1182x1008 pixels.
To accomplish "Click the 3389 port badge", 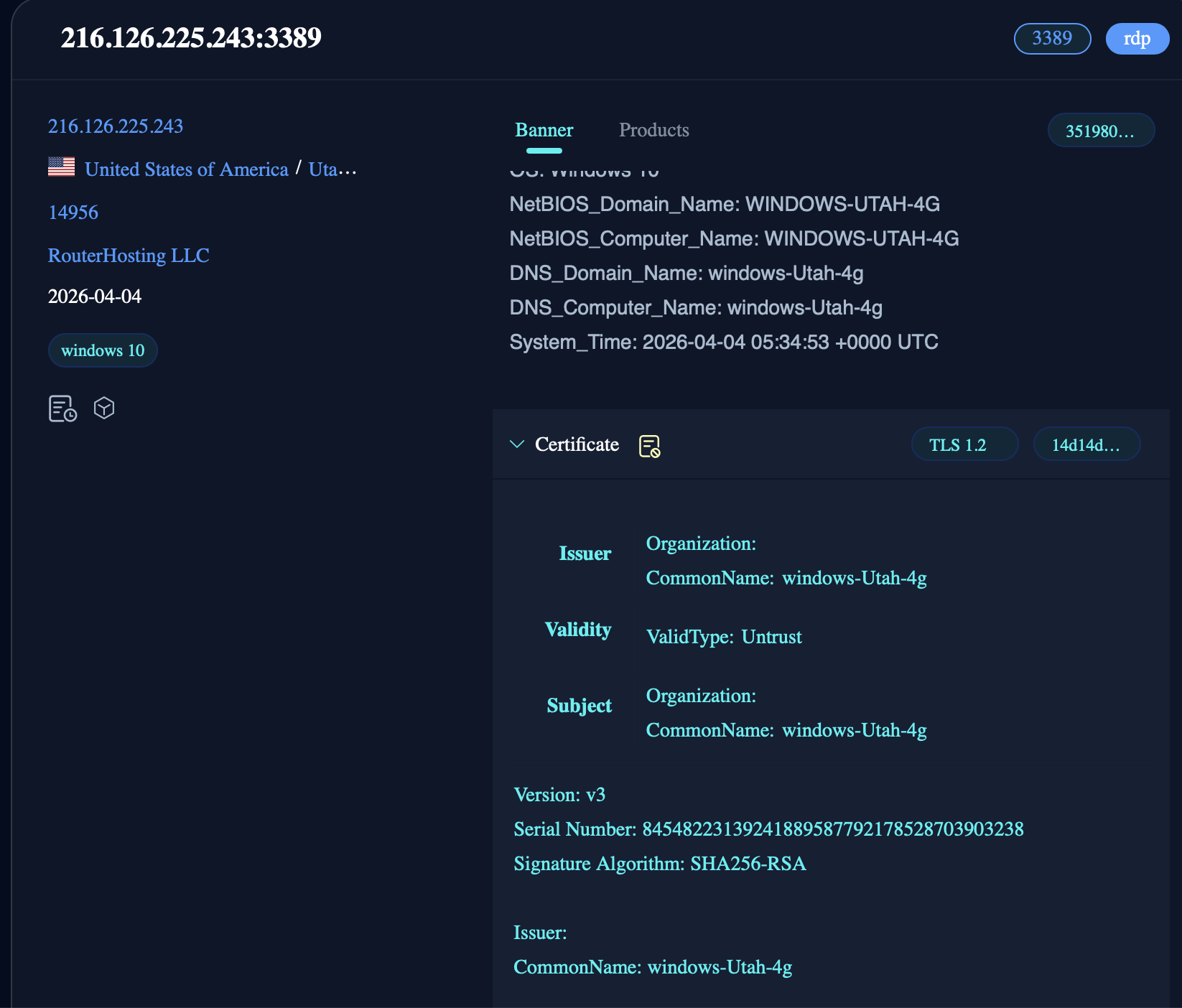I will 1052,38.
